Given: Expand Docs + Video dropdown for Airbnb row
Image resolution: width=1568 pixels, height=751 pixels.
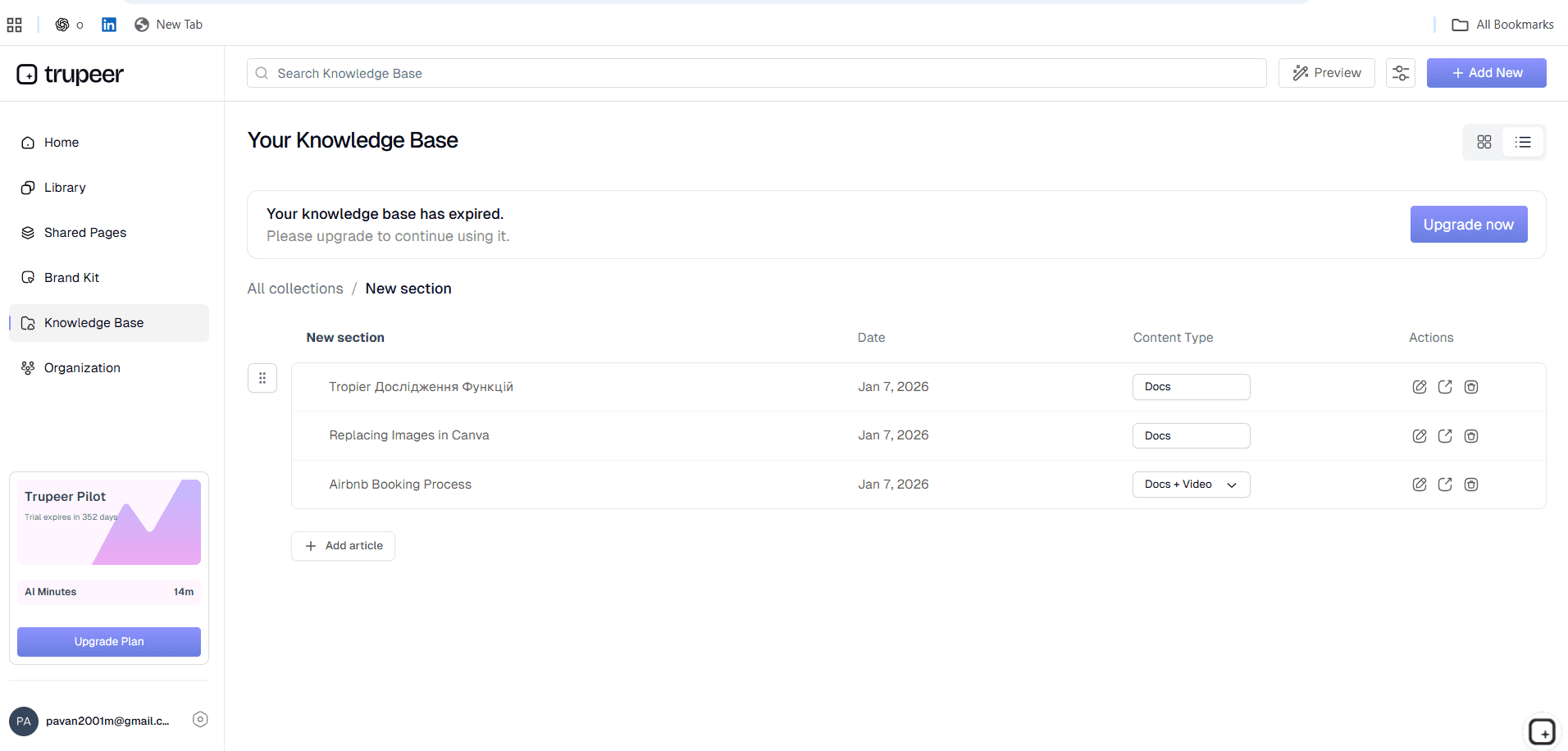Looking at the screenshot, I should pos(1191,485).
